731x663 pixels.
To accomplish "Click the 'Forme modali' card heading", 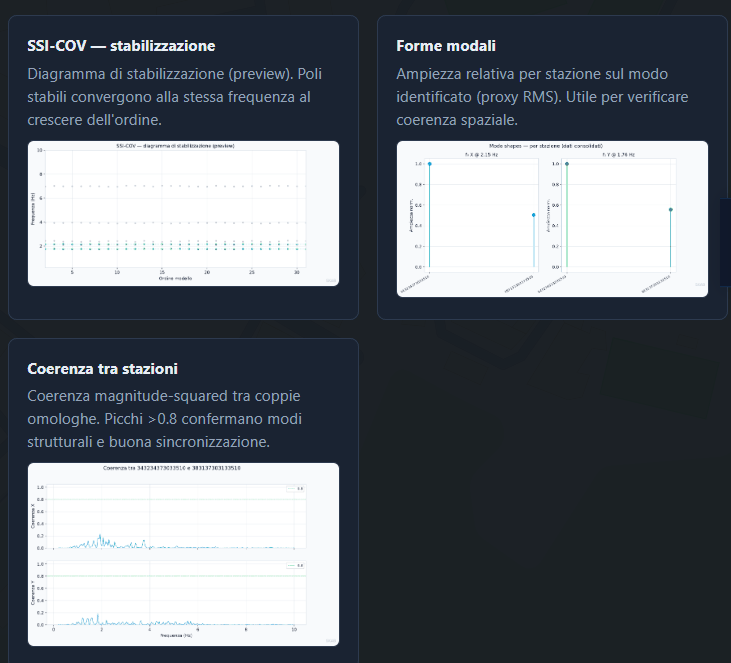I will coord(446,46).
